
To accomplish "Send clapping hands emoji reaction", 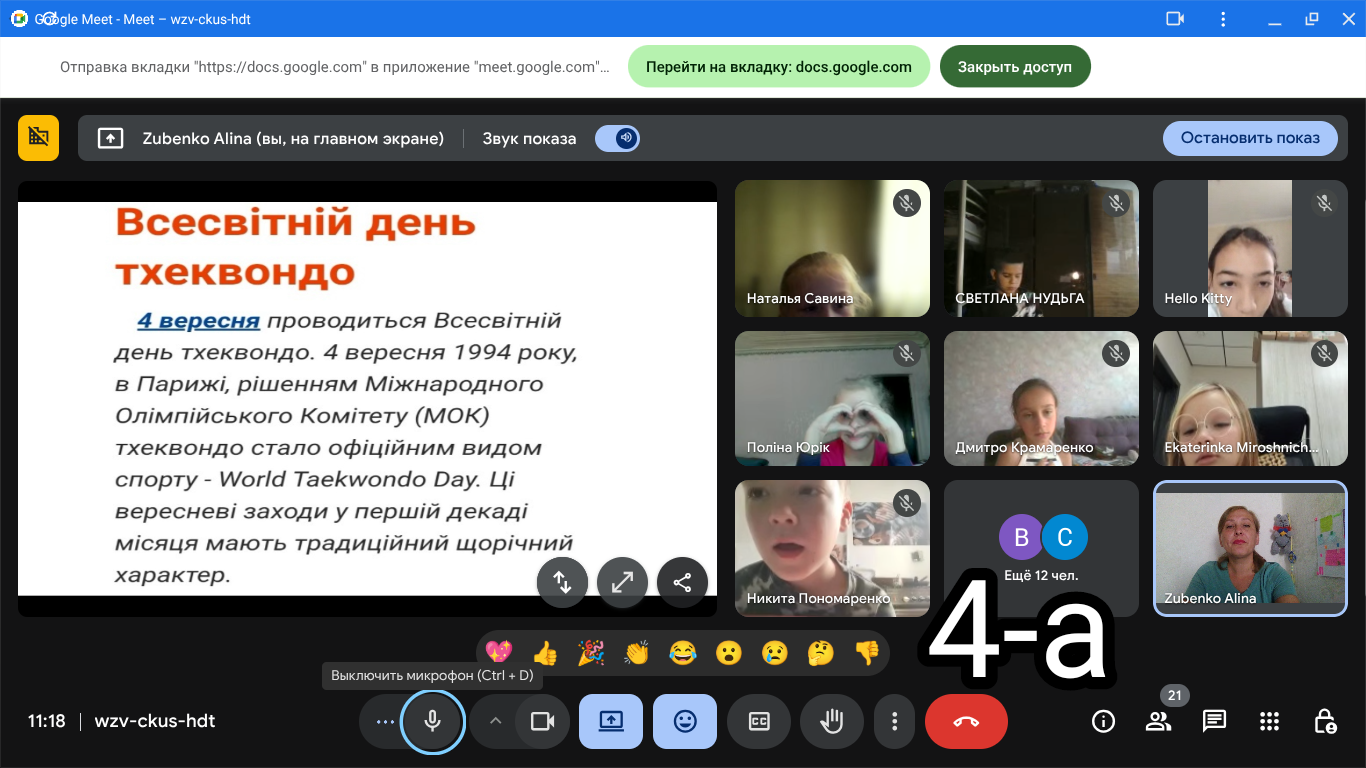I will coord(637,653).
